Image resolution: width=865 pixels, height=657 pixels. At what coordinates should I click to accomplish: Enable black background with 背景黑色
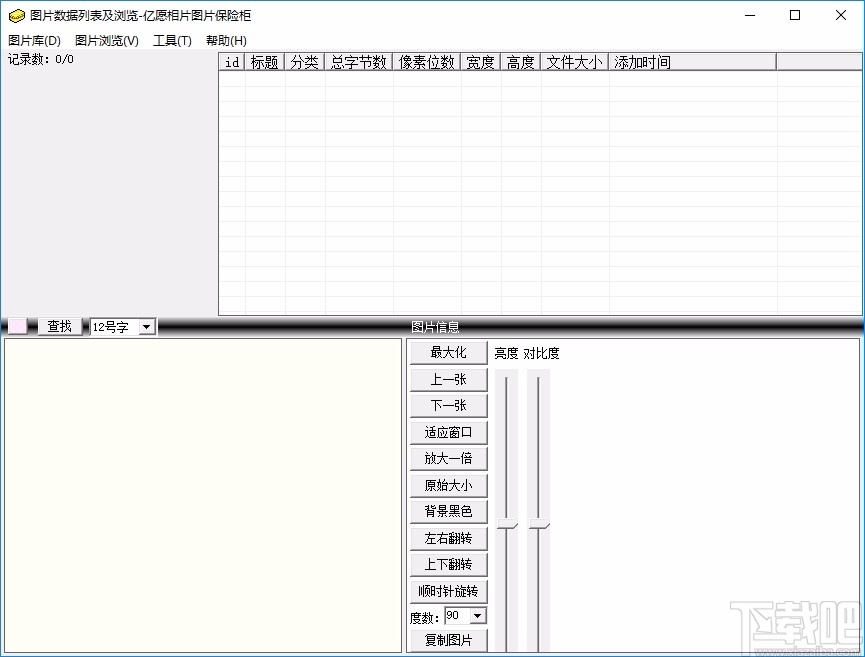(x=447, y=511)
